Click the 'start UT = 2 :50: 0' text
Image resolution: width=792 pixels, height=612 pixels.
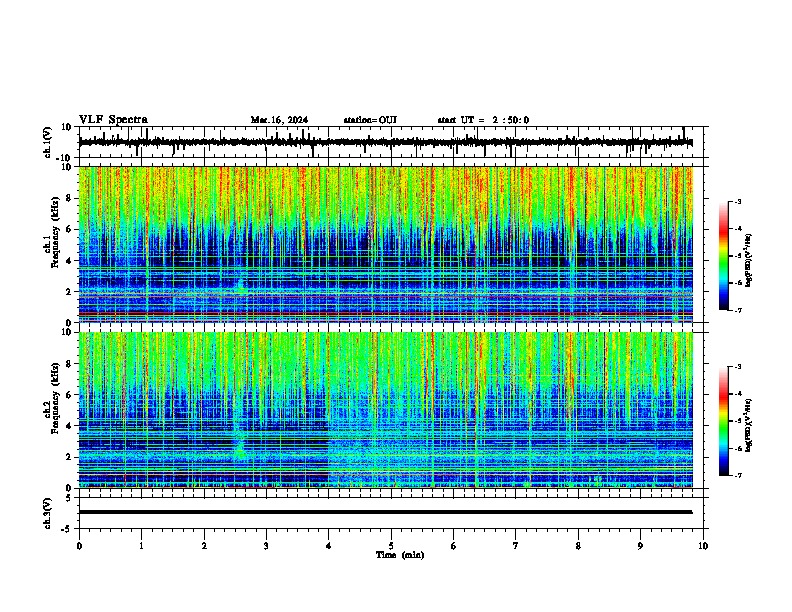[483, 120]
